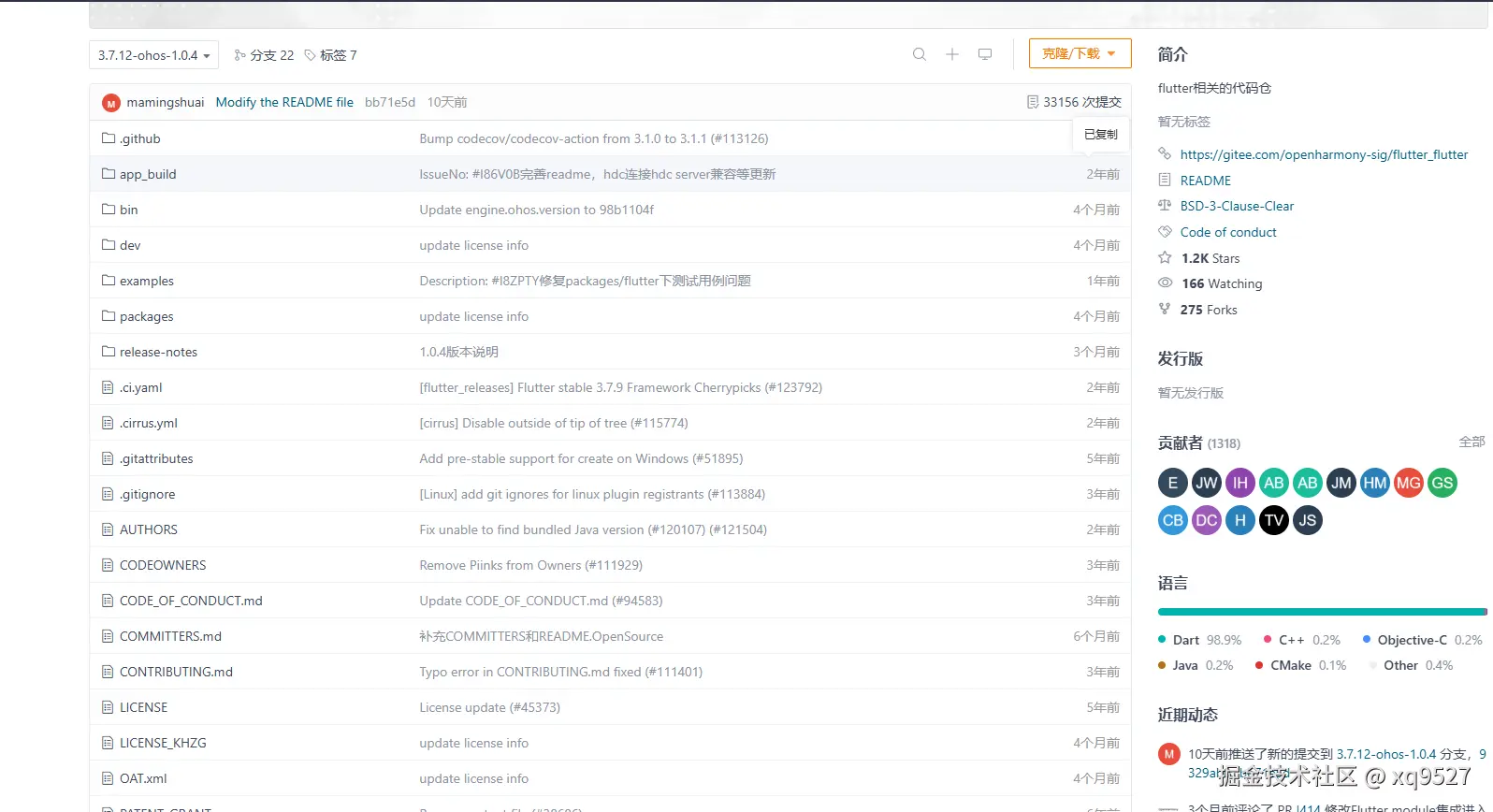This screenshot has height=812, width=1493.
Task: Open CODE_OF_CONDUCT.md file
Action: tap(191, 601)
